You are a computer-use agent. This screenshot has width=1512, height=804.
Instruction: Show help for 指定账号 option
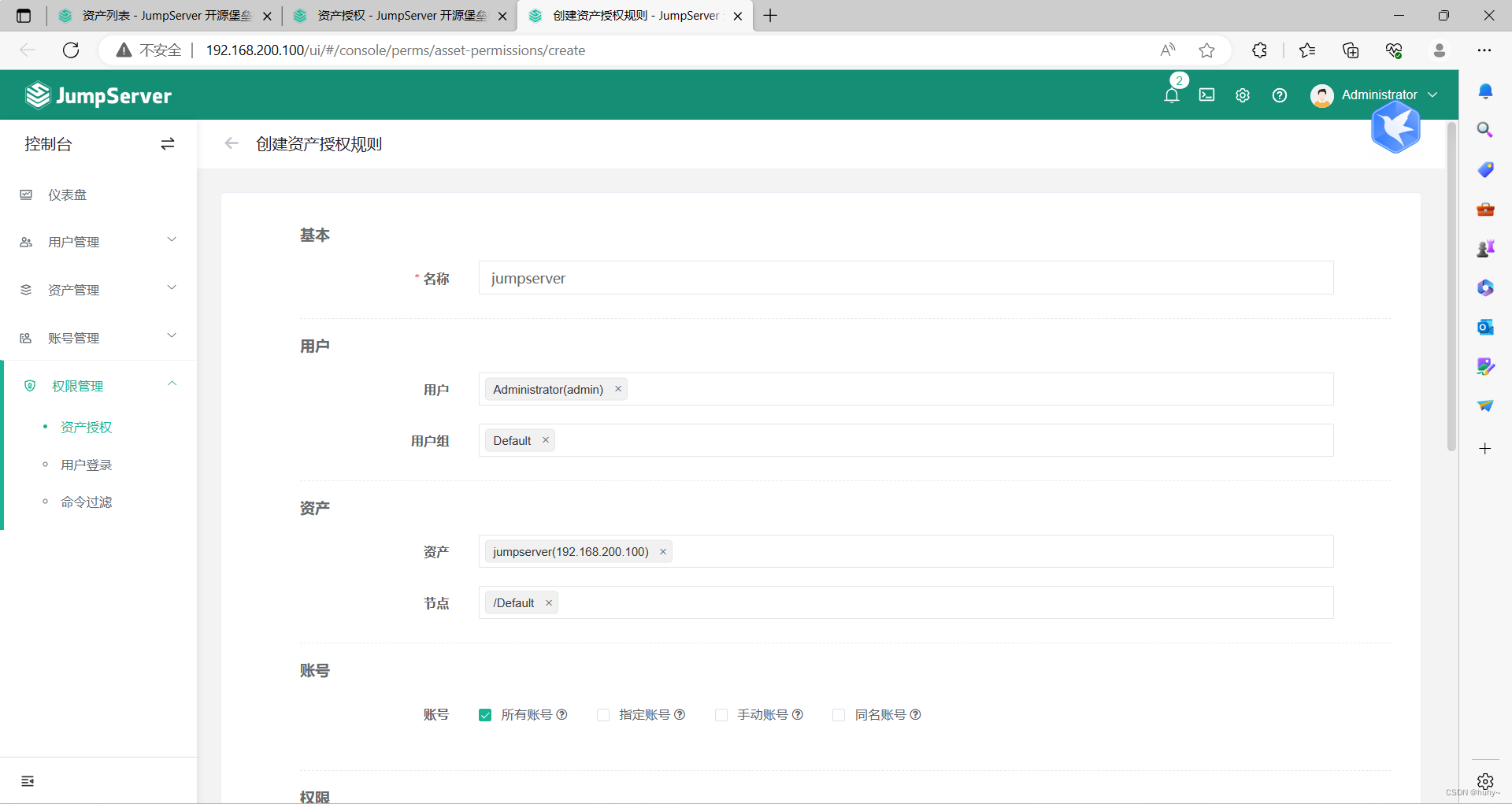point(680,715)
